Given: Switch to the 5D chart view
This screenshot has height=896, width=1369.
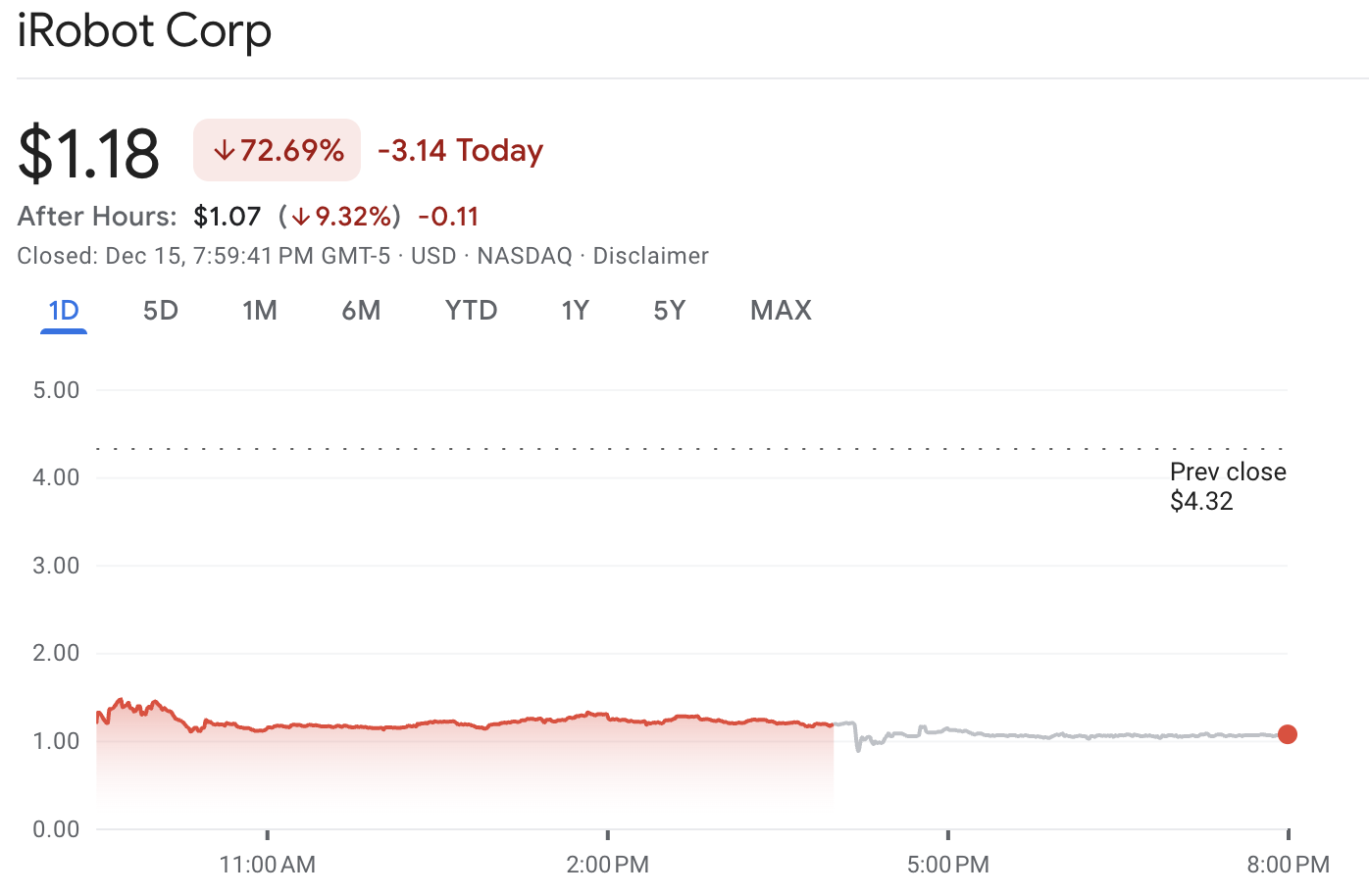Looking at the screenshot, I should pos(160,310).
